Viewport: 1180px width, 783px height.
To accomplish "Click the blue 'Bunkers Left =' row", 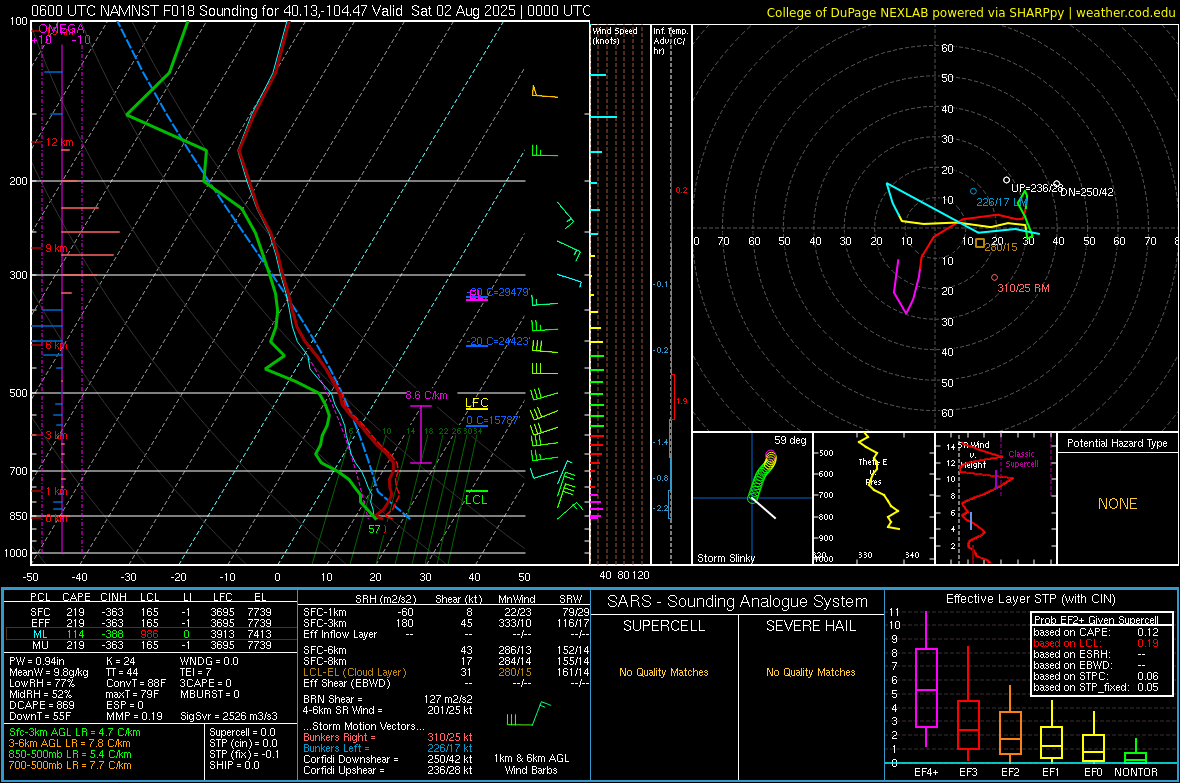I will (x=388, y=749).
